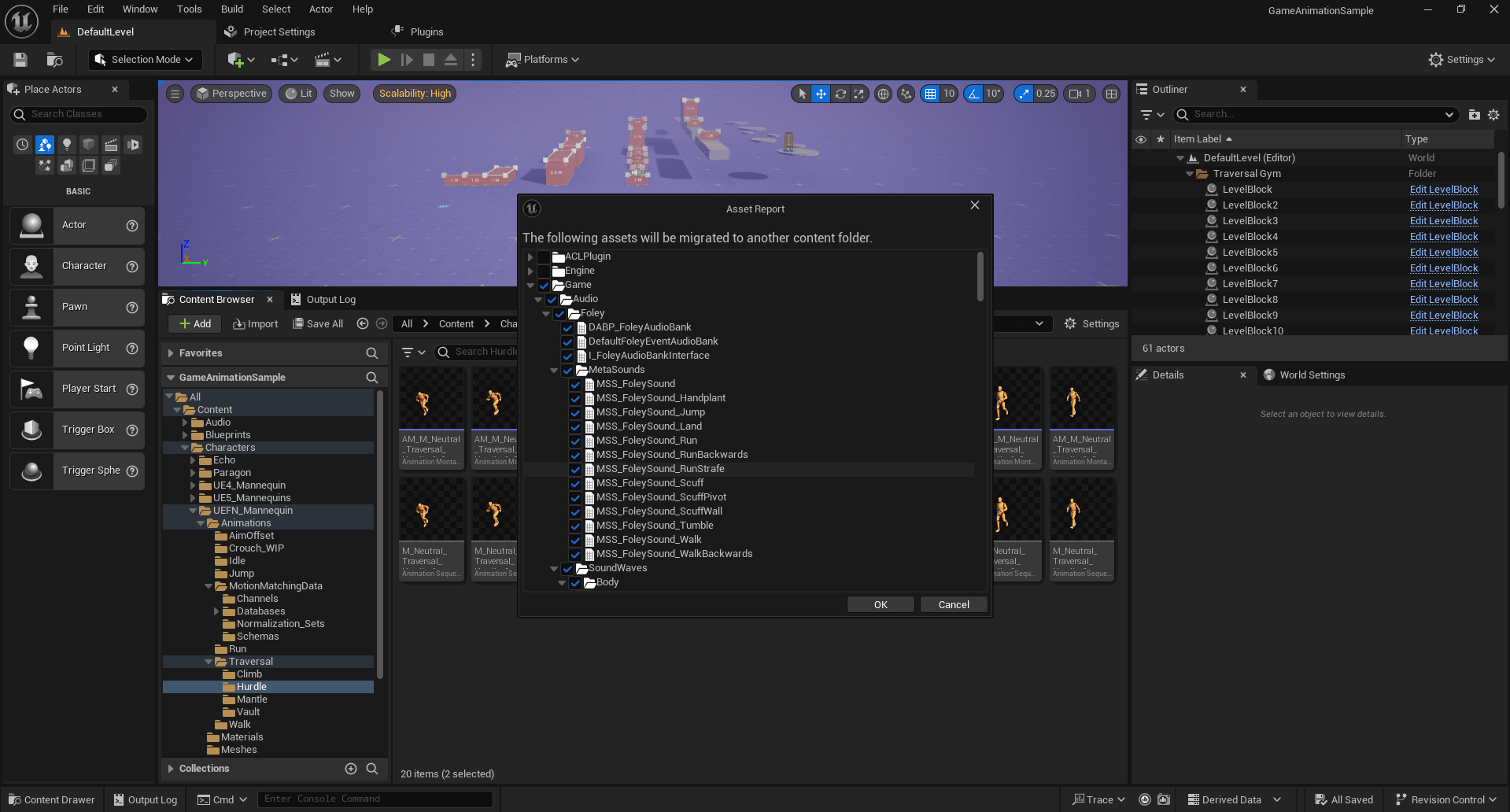Click the Asset Report vertical scrollbar

(x=980, y=276)
